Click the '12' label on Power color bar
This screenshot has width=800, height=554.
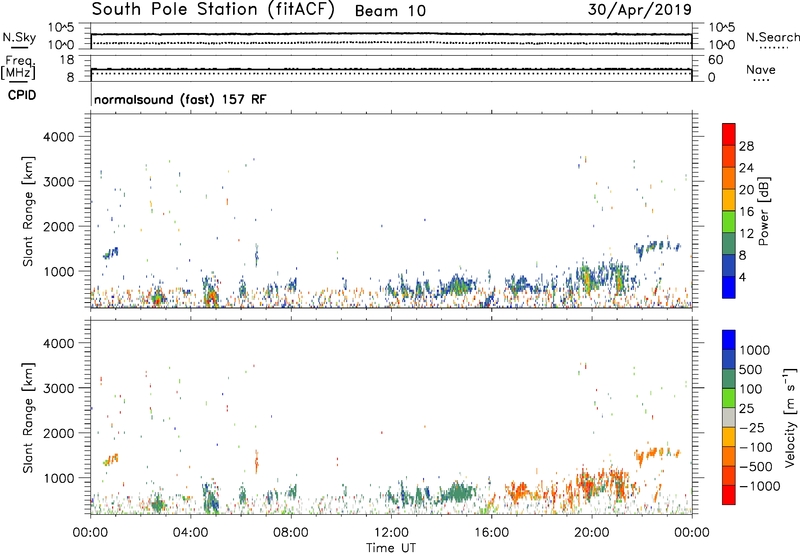(746, 234)
